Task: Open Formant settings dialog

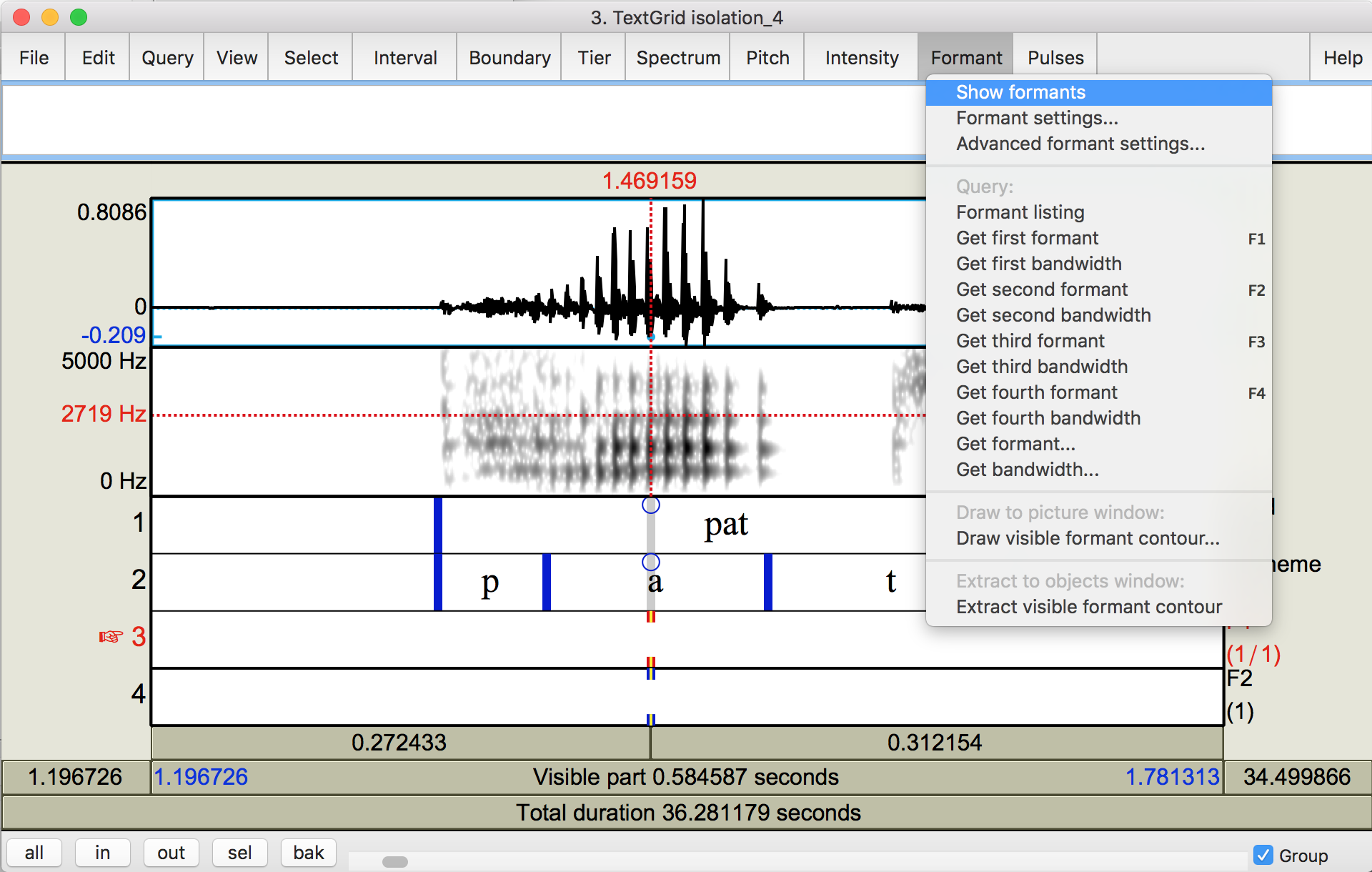Action: point(1035,117)
